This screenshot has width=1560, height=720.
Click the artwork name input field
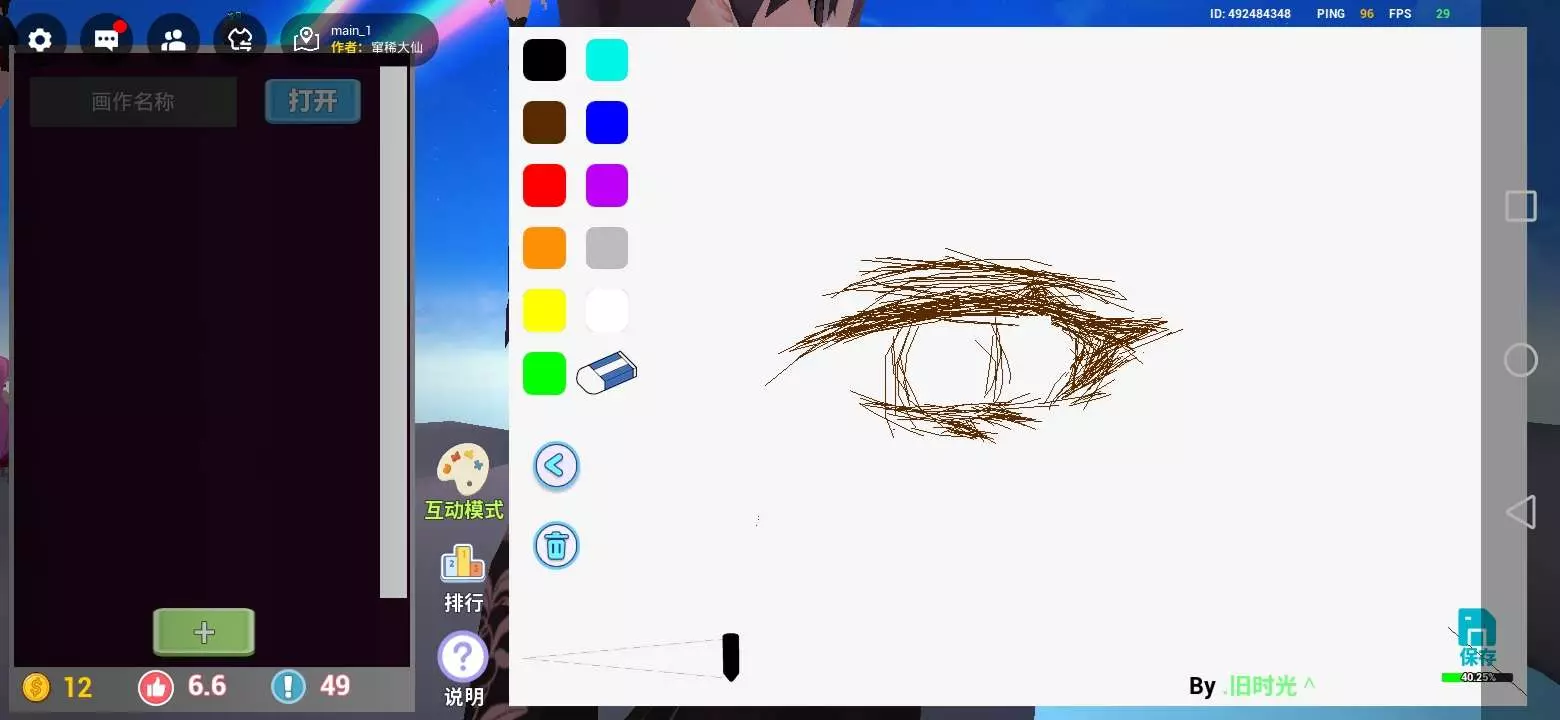[133, 102]
